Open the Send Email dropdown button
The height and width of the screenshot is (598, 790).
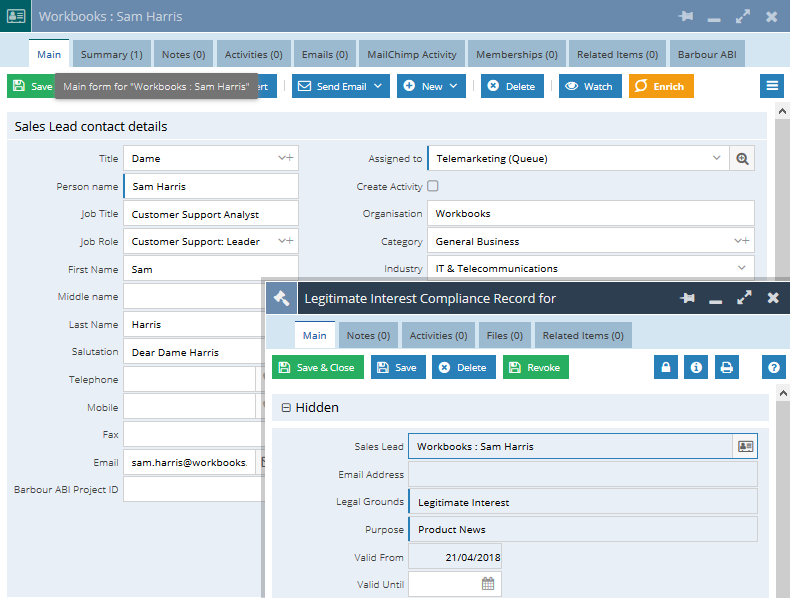[x=341, y=86]
